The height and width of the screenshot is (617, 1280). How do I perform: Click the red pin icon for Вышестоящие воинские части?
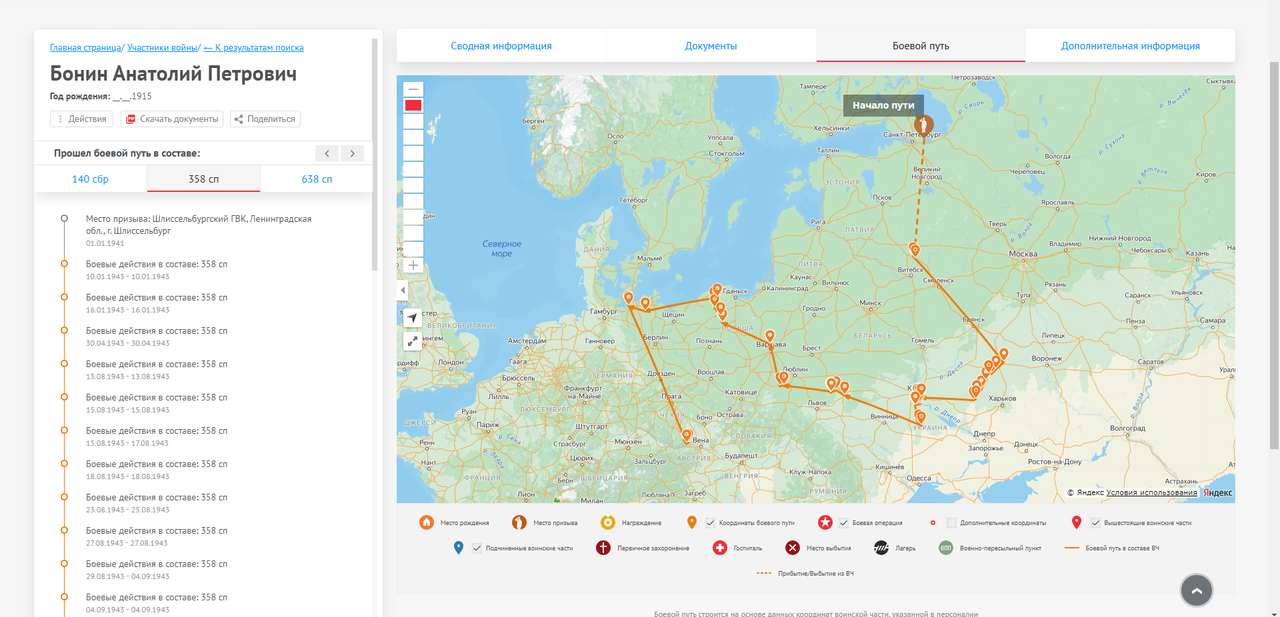click(1076, 522)
